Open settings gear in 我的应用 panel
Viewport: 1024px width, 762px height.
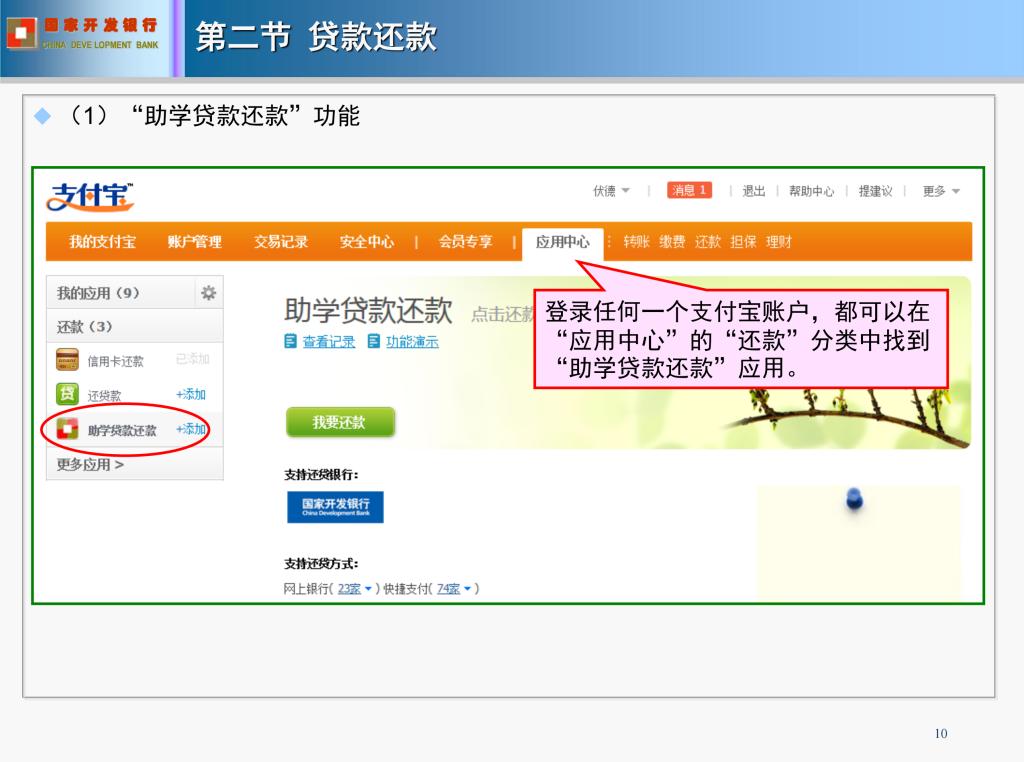click(208, 293)
